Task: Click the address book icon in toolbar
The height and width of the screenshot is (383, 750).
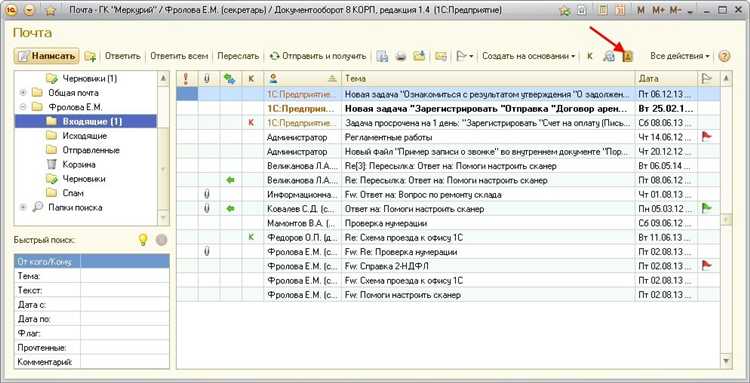Action: [x=627, y=56]
